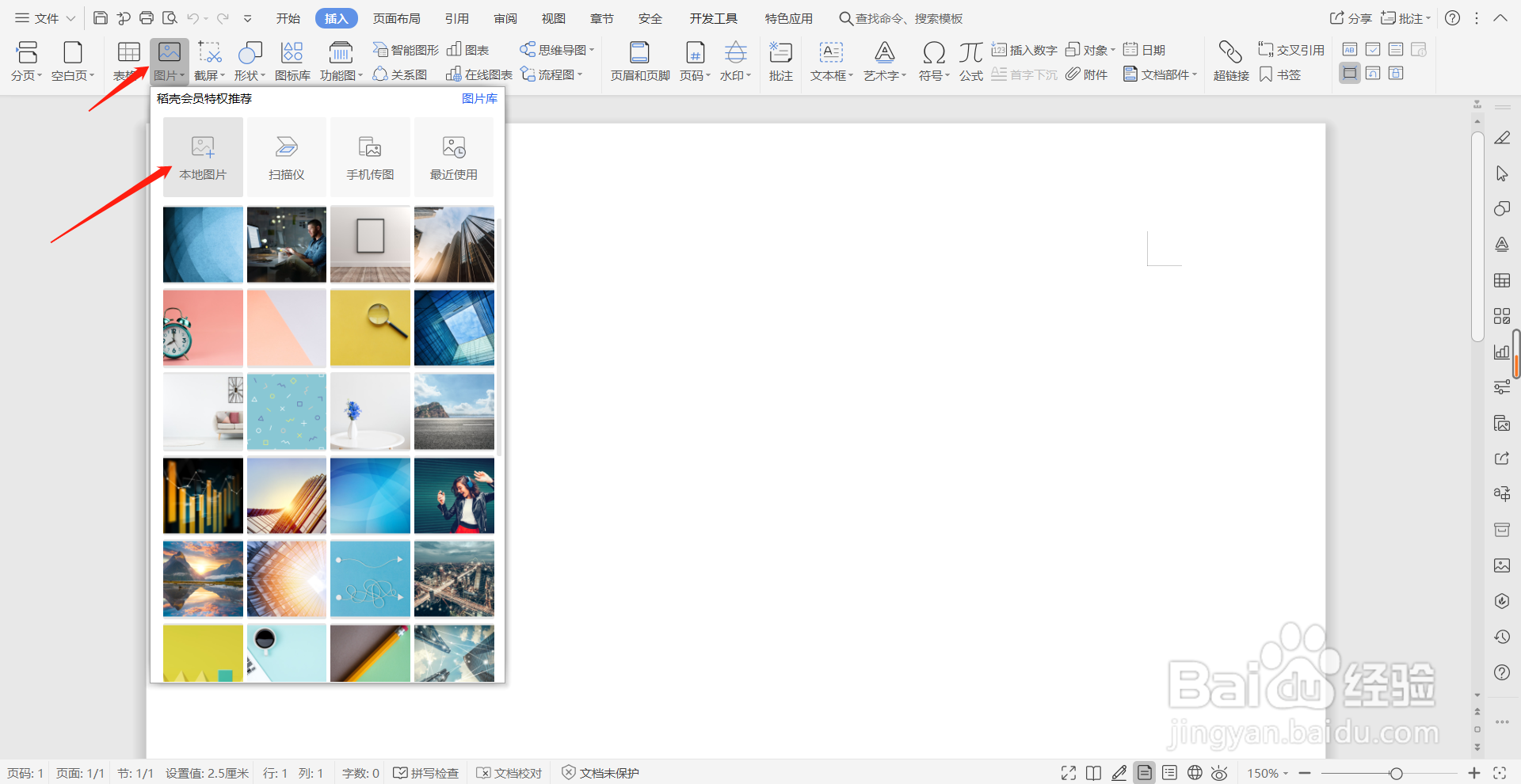The width and height of the screenshot is (1521, 784).
Task: Insert a 智能图形 smart graphic
Action: [406, 50]
